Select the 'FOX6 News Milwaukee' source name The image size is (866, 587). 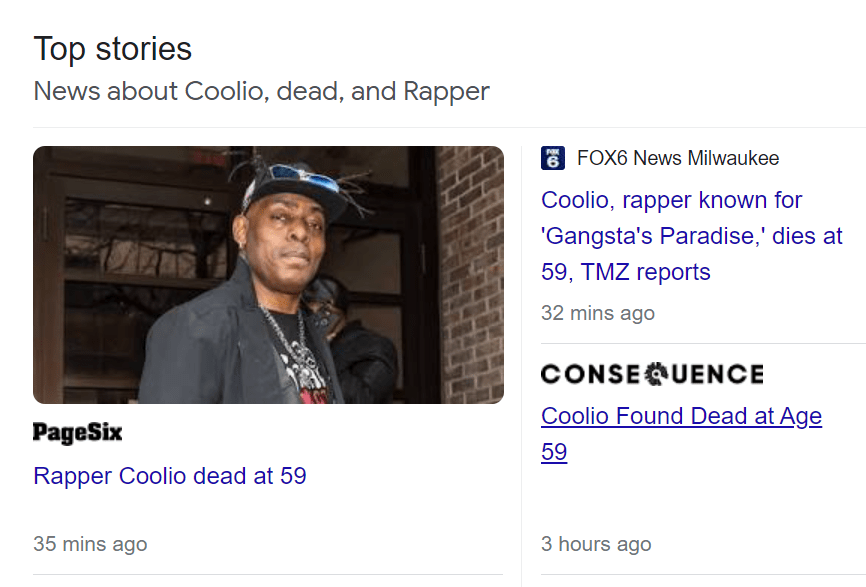coord(678,158)
